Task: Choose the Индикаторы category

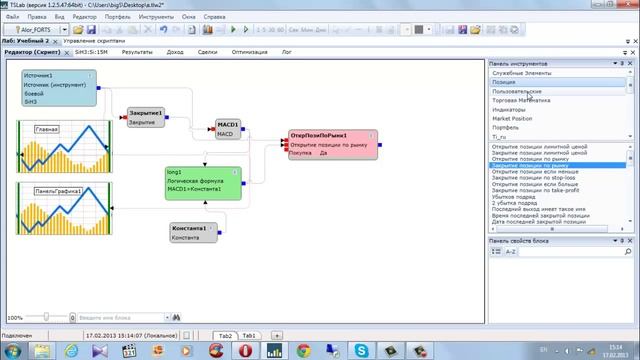Action: (509, 109)
